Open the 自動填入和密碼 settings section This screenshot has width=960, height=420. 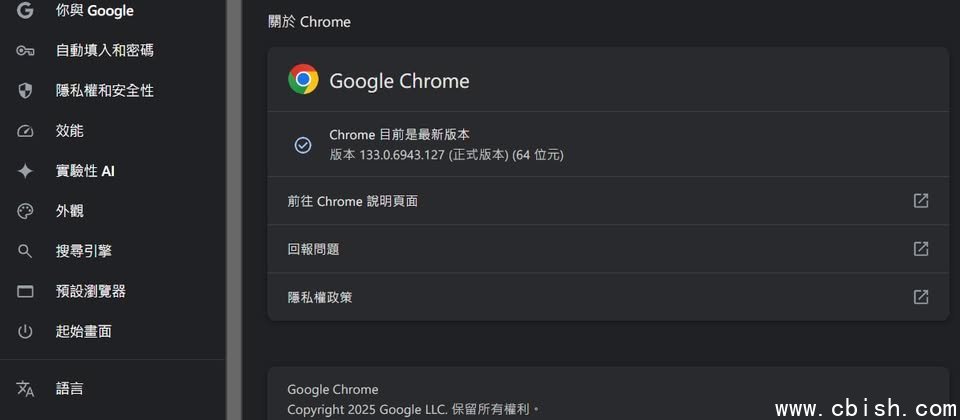click(104, 50)
